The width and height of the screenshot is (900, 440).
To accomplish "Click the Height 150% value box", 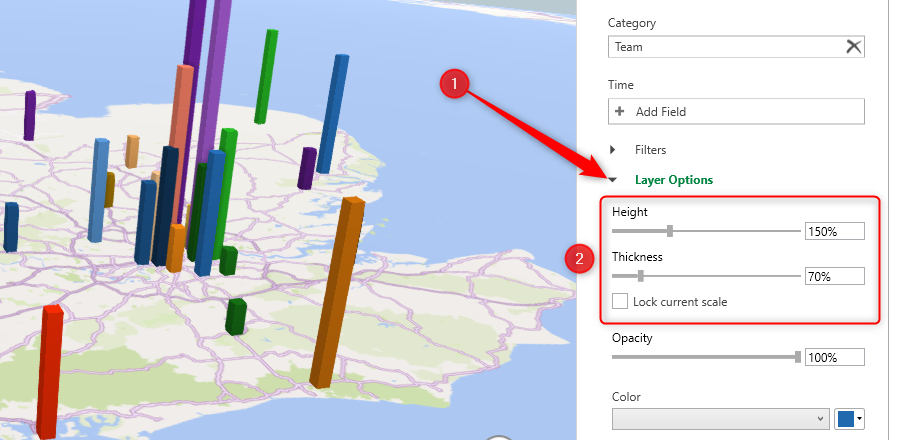I will (834, 232).
